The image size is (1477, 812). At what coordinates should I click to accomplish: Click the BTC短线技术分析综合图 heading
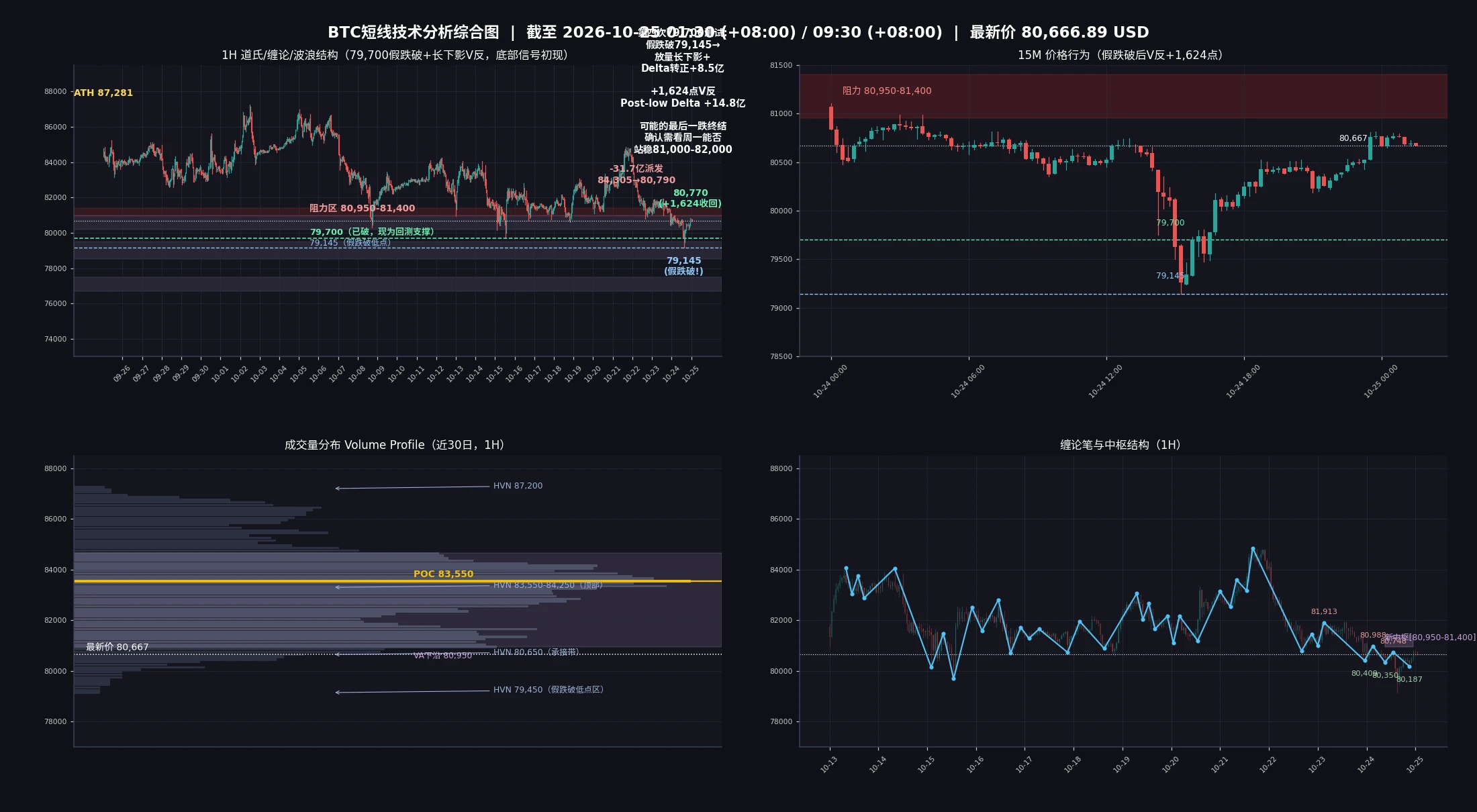pos(414,32)
